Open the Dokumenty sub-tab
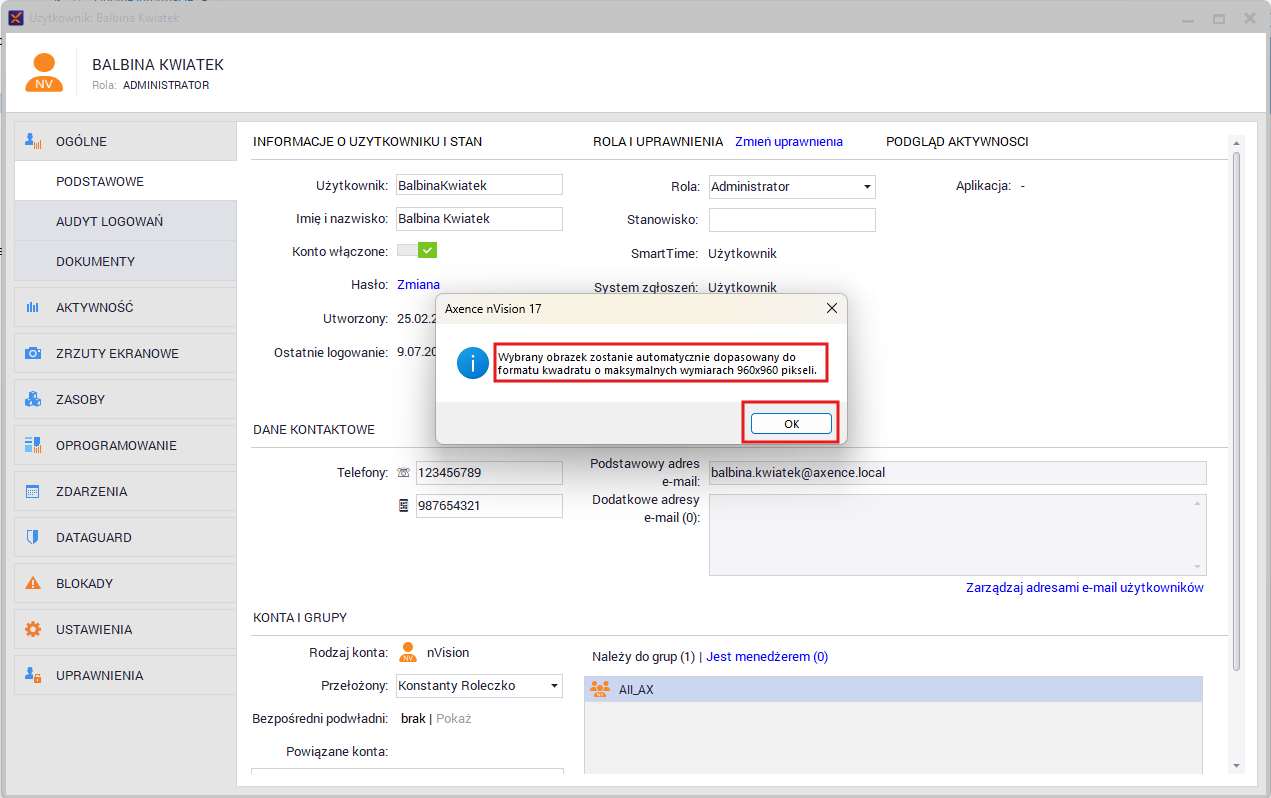Screen dimensions: 1271x798 point(126,261)
